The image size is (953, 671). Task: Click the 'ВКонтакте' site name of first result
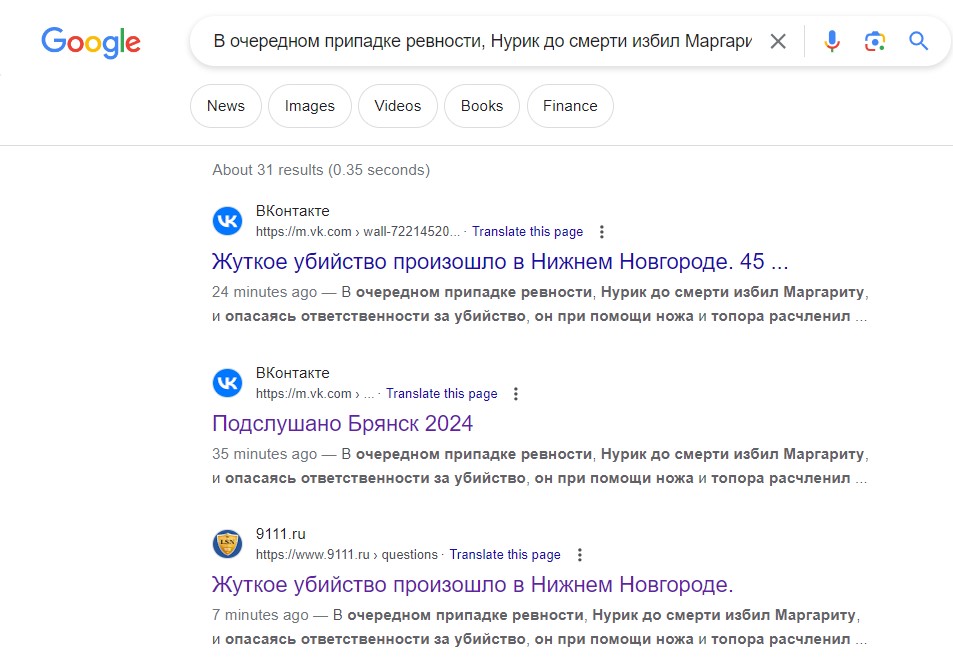[x=292, y=211]
